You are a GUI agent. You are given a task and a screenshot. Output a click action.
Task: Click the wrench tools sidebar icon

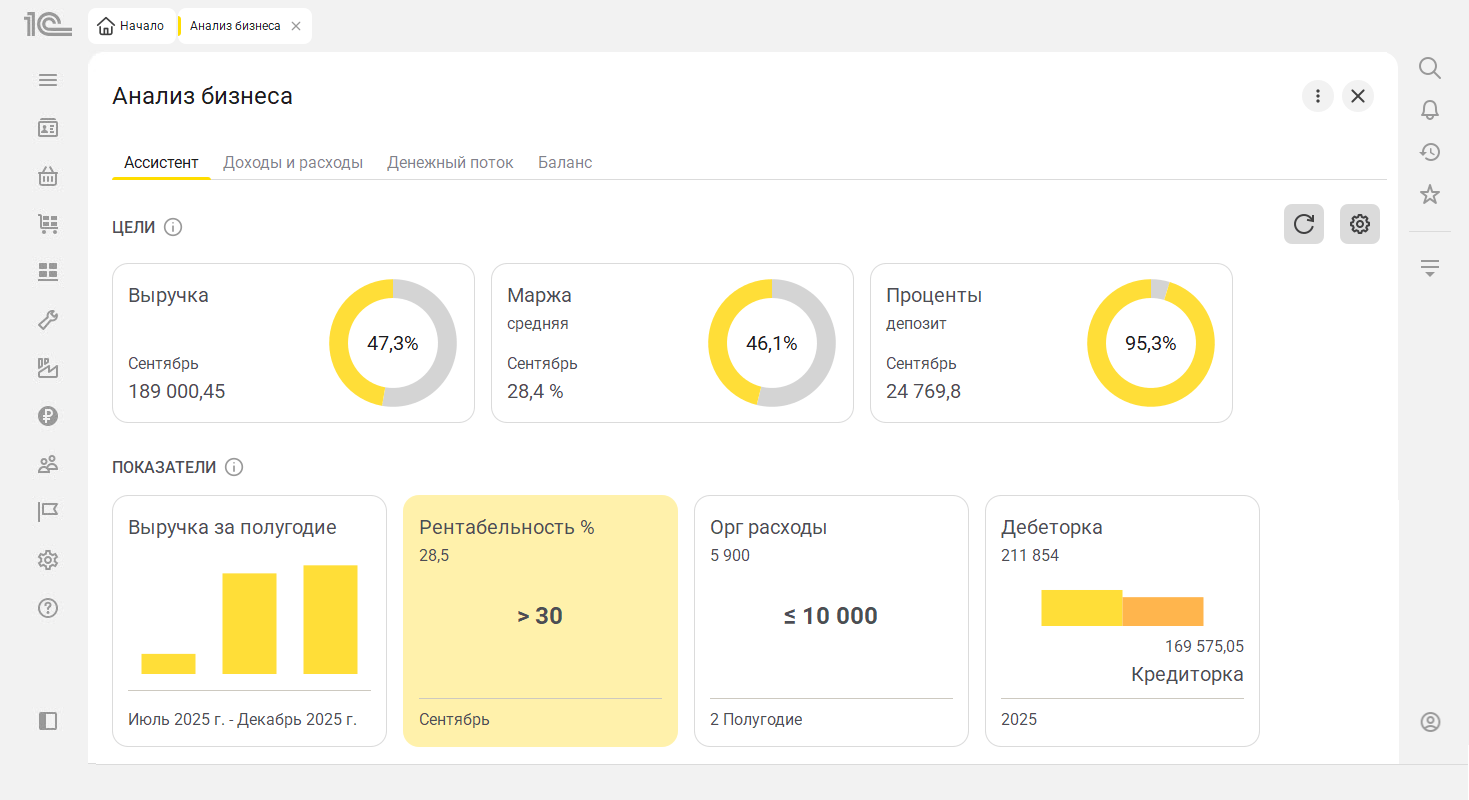coord(48,320)
